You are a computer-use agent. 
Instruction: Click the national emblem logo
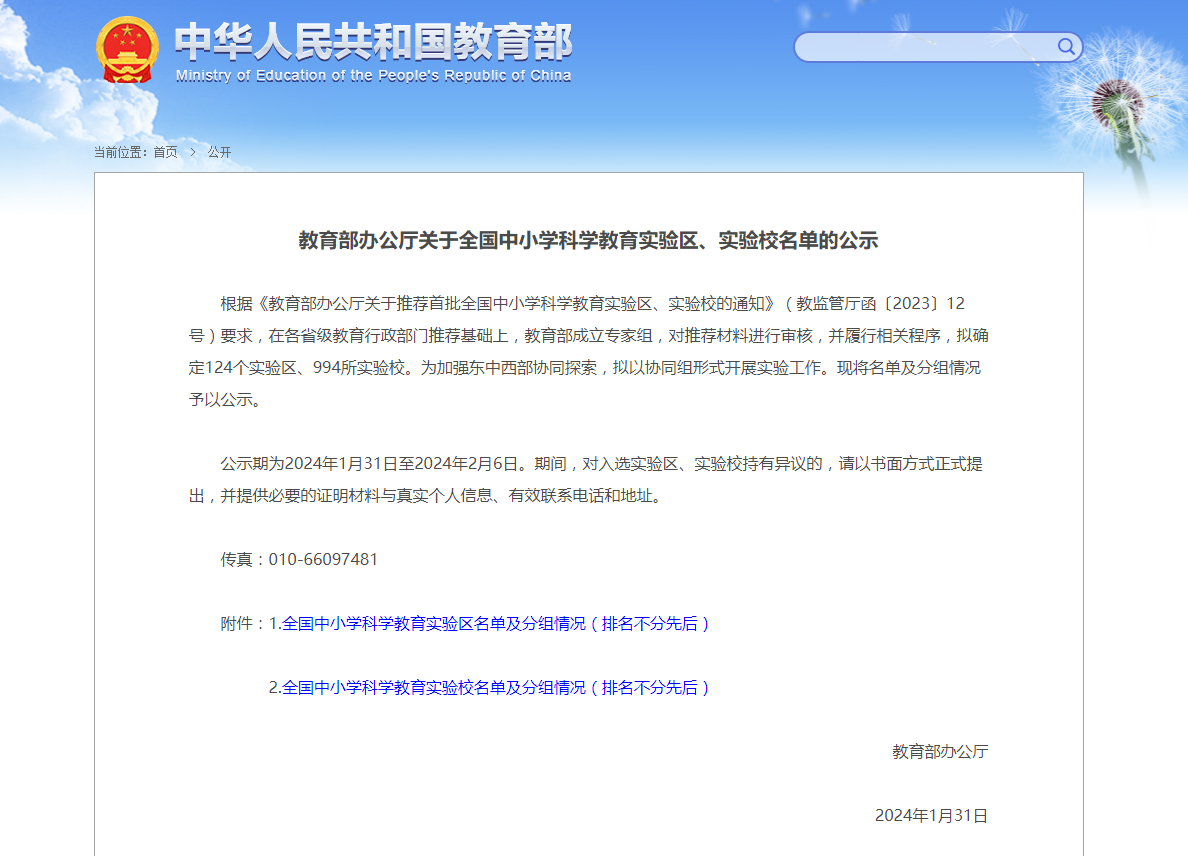click(127, 49)
